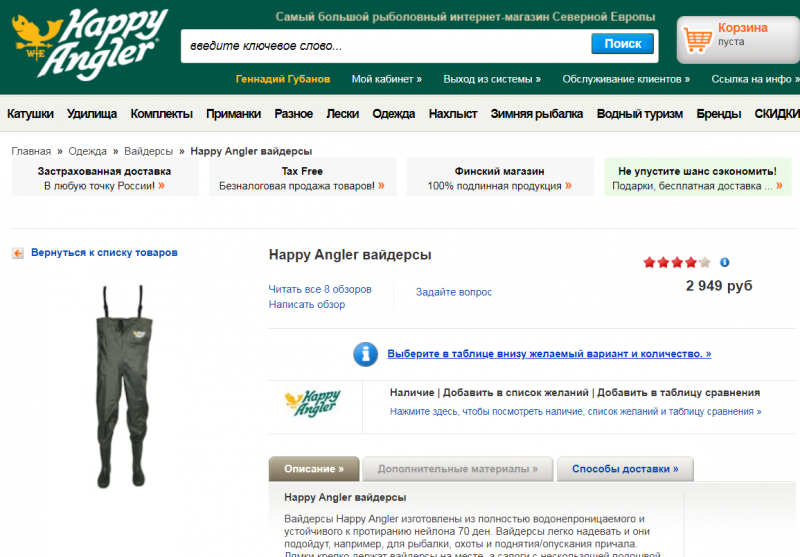Select the Описание tab
The width and height of the screenshot is (800, 557).
point(314,469)
